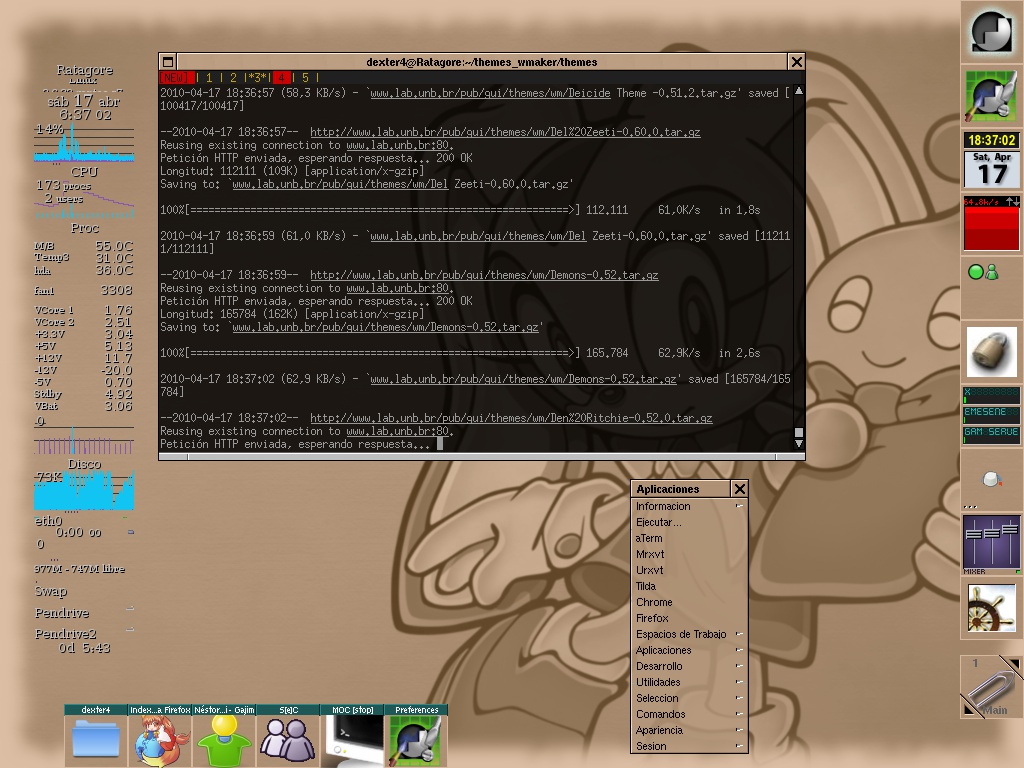Viewport: 1024px width, 768px height.
Task: Open Window Maker preferences dock icon
Action: click(x=991, y=96)
